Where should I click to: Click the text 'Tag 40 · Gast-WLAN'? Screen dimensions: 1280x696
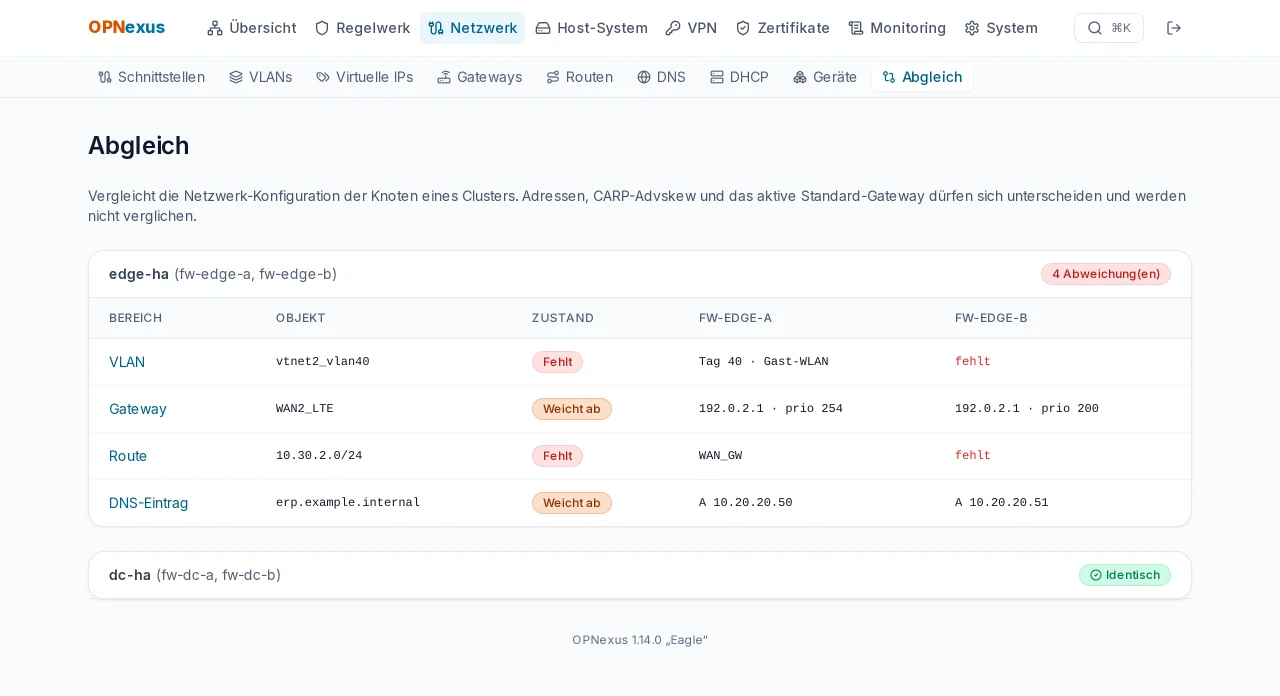point(764,362)
